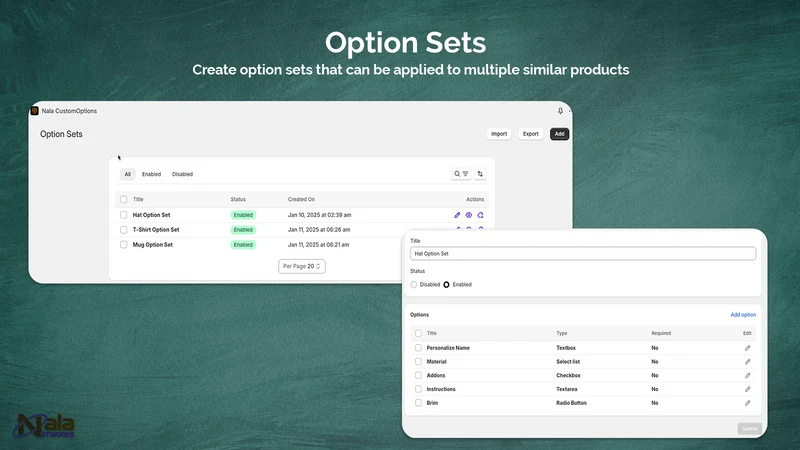Switch to the Disabled filter tab
Viewport: 800px width, 450px height.
(x=183, y=174)
